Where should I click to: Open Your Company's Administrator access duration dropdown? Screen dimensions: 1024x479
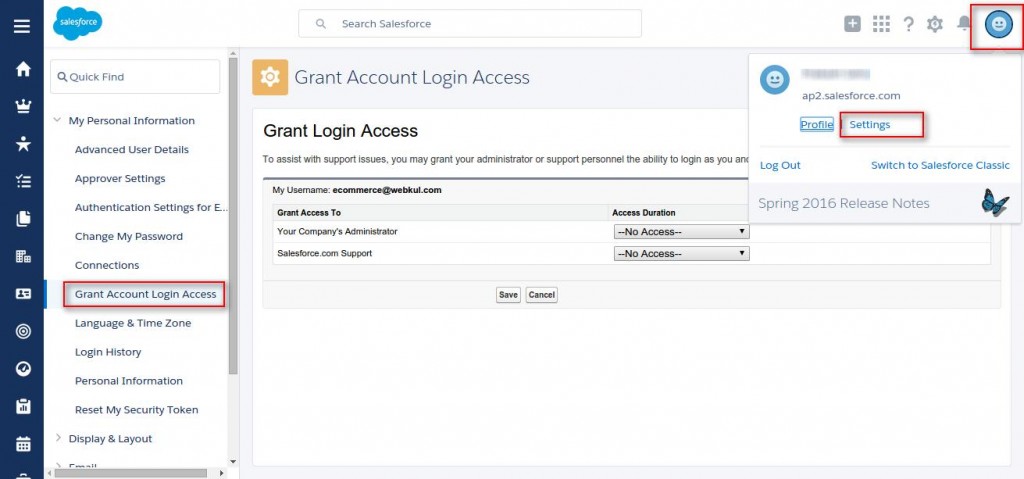[x=681, y=232]
